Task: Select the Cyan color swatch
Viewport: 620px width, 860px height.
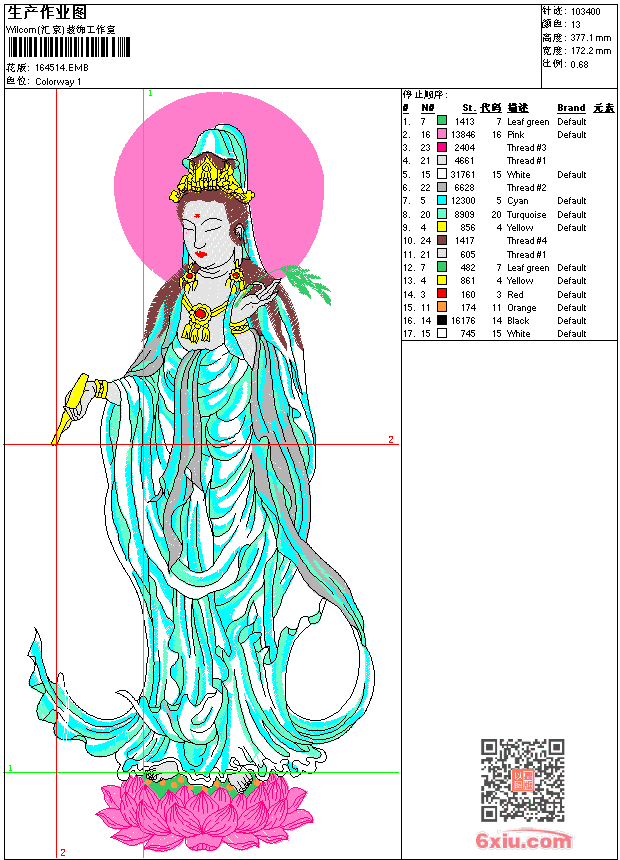Action: pos(442,200)
